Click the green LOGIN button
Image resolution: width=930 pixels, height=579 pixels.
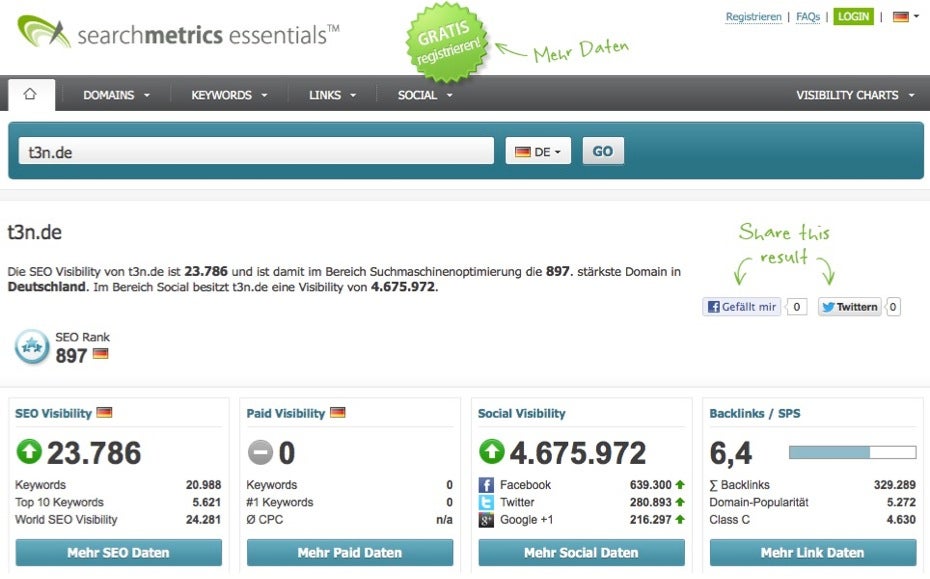853,17
